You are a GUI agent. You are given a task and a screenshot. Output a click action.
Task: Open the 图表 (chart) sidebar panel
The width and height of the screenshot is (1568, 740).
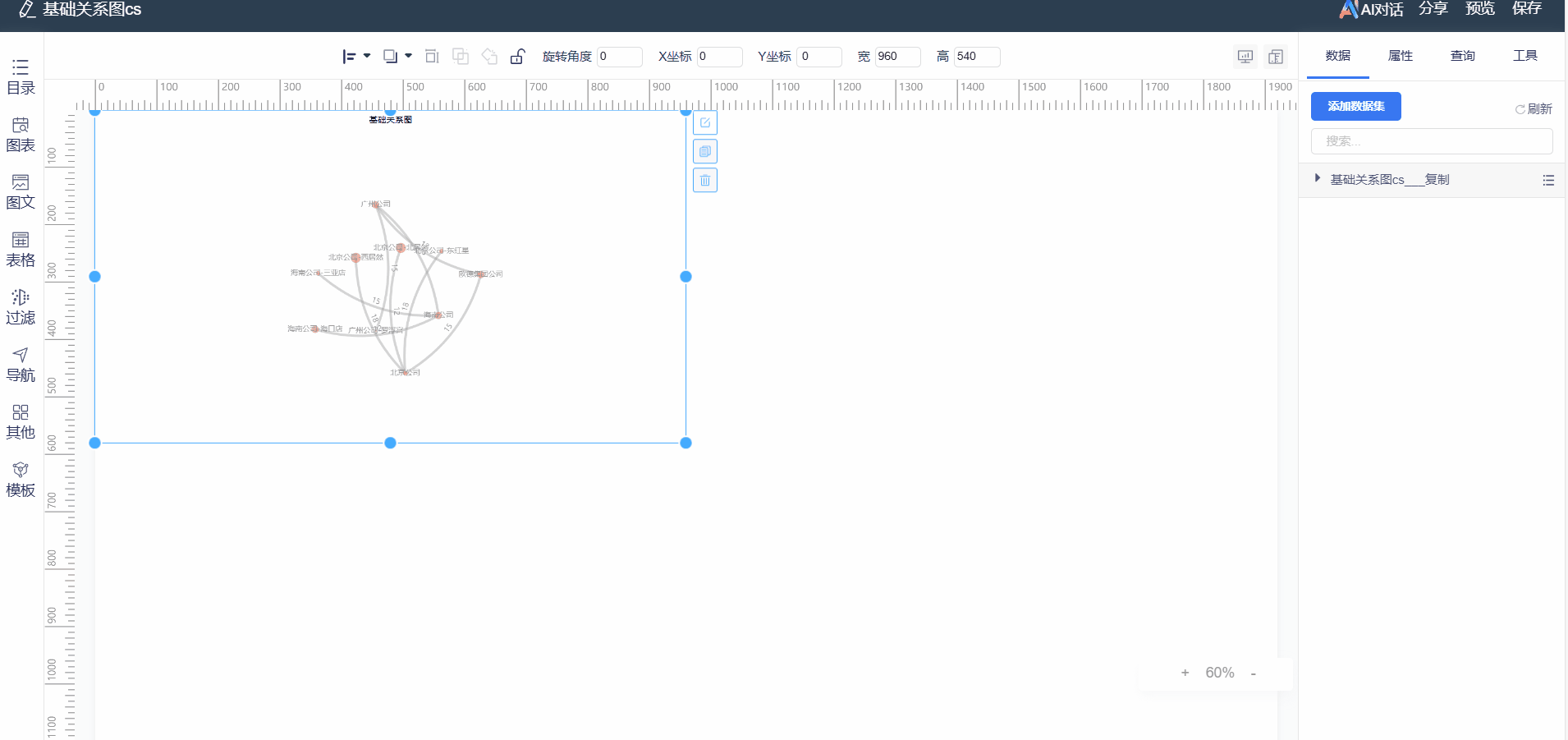[21, 135]
